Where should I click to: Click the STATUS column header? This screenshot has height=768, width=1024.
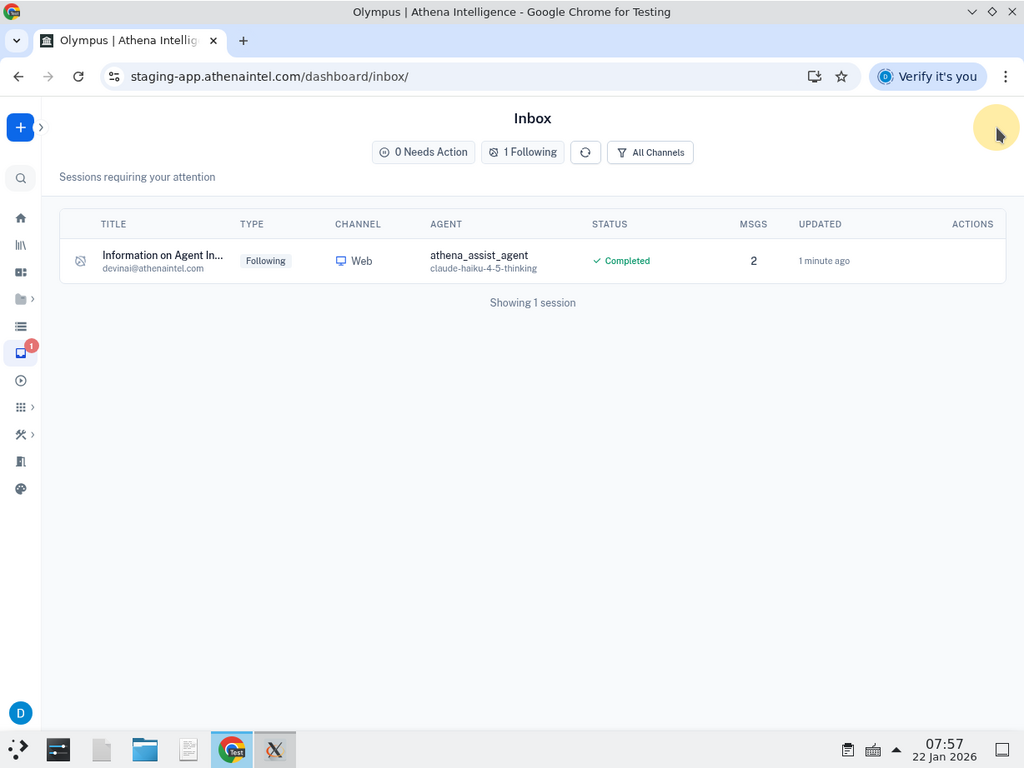tap(610, 224)
